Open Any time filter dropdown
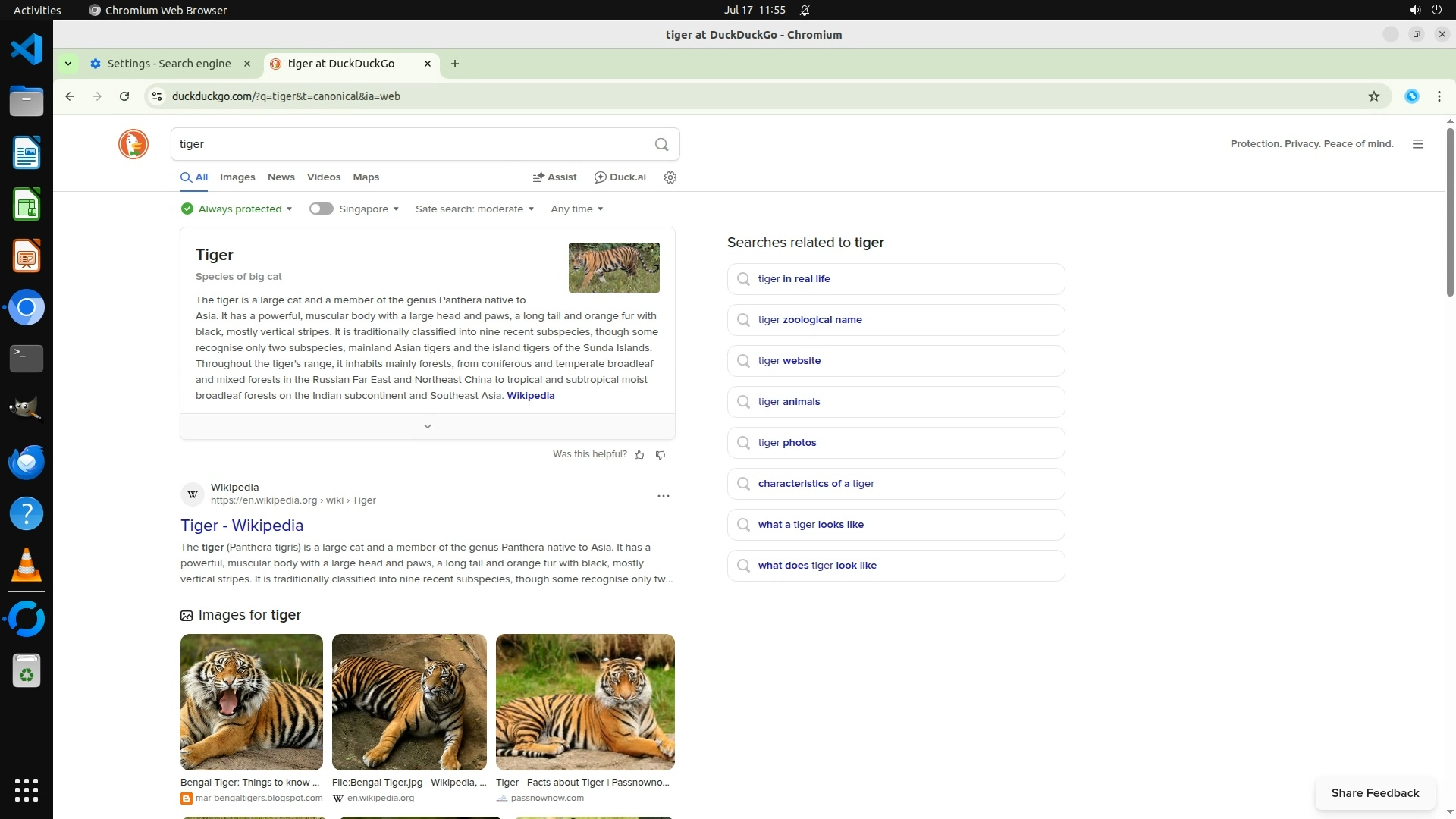 pyautogui.click(x=576, y=209)
